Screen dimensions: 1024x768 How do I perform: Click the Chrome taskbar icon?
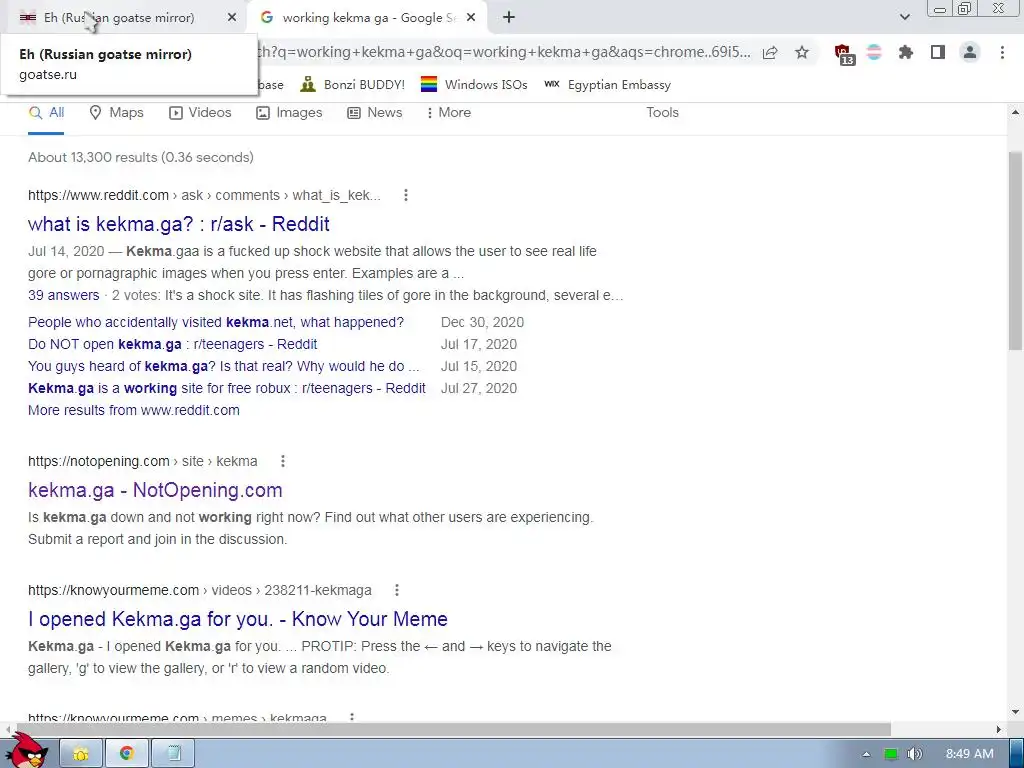(x=127, y=754)
